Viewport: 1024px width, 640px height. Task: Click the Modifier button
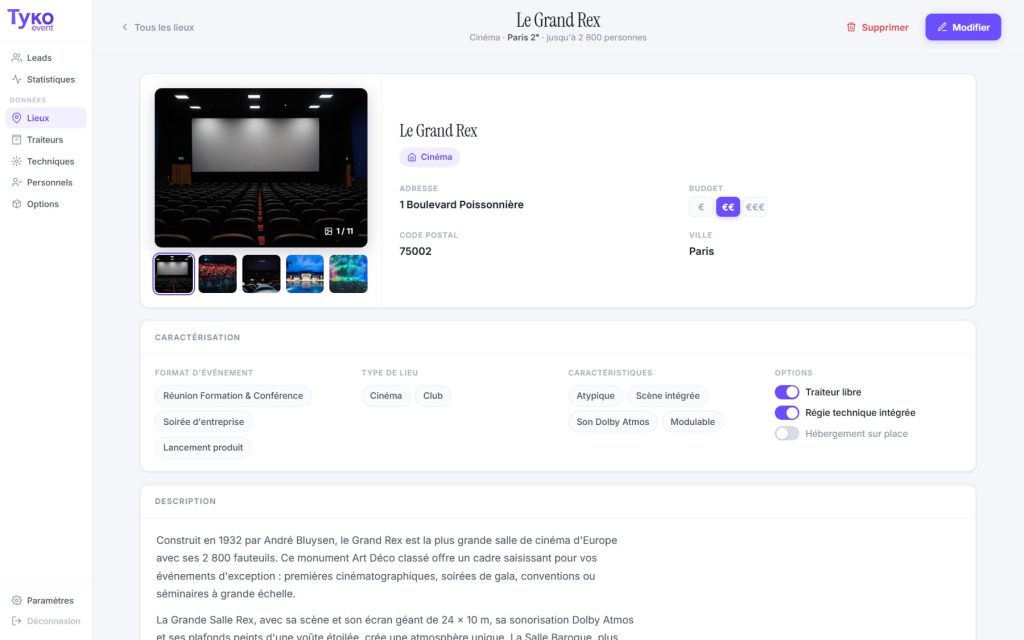[x=963, y=27]
